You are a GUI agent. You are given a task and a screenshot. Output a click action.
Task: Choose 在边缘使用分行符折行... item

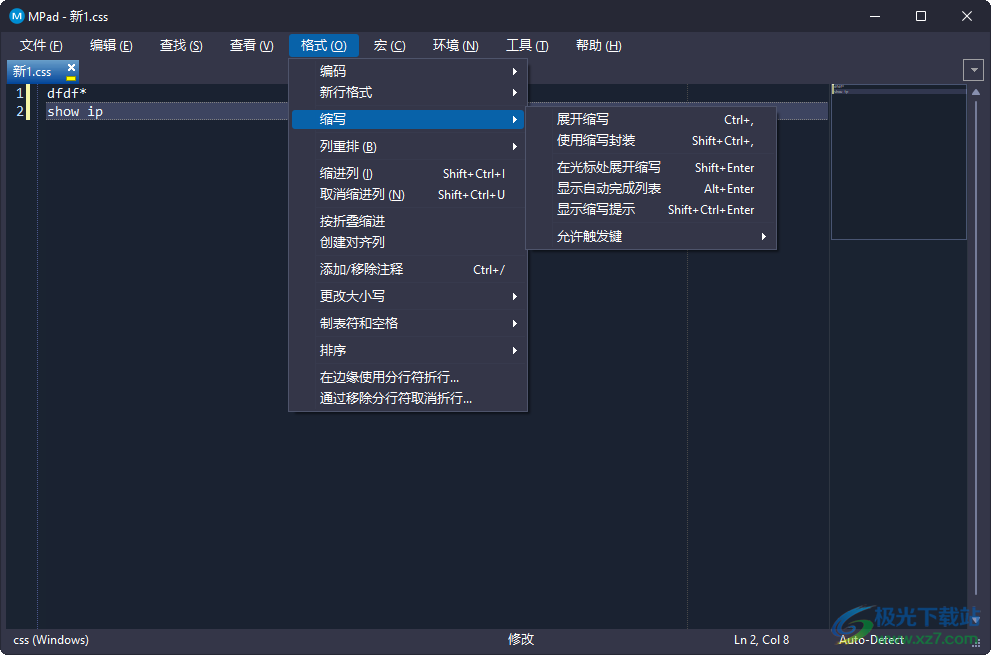click(408, 377)
